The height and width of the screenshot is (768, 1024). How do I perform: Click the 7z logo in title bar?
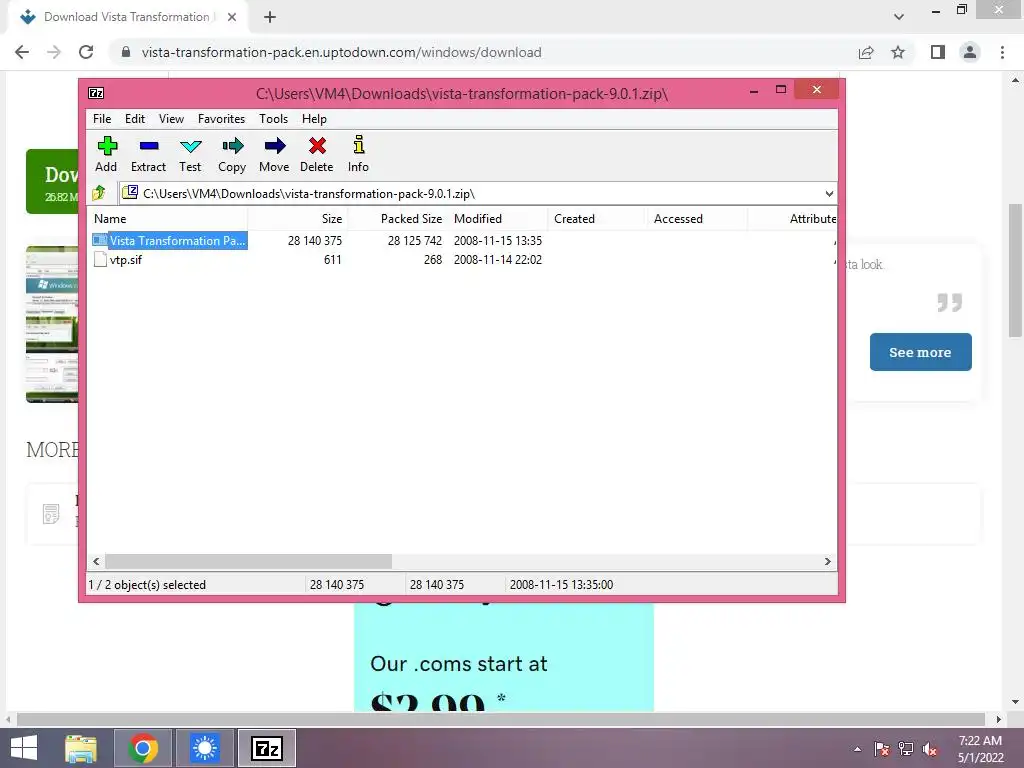(x=96, y=93)
